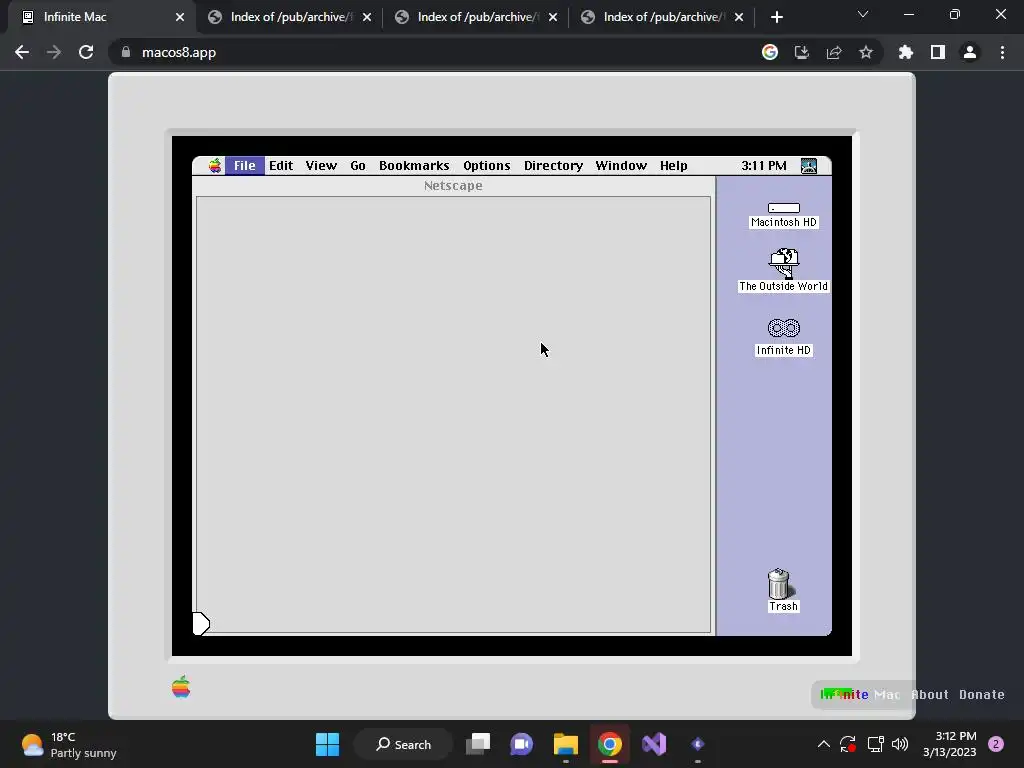Viewport: 1024px width, 768px height.
Task: Close the Infinite Mac browser tab
Action: pos(180,17)
